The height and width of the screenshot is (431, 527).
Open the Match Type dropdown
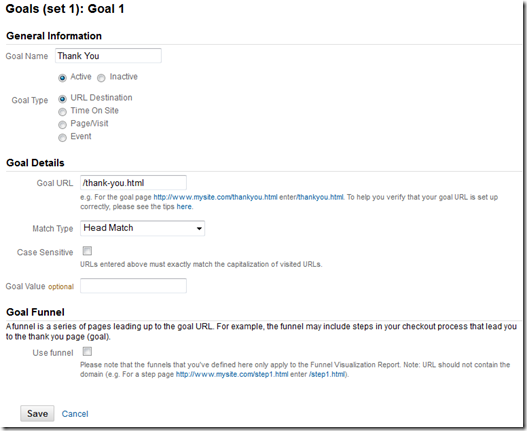143,228
